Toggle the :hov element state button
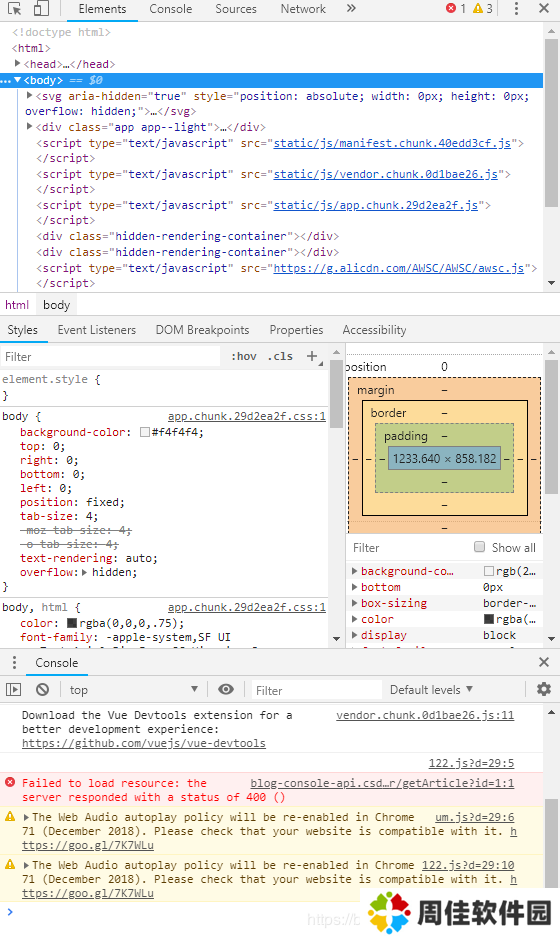The height and width of the screenshot is (938, 560). point(244,357)
